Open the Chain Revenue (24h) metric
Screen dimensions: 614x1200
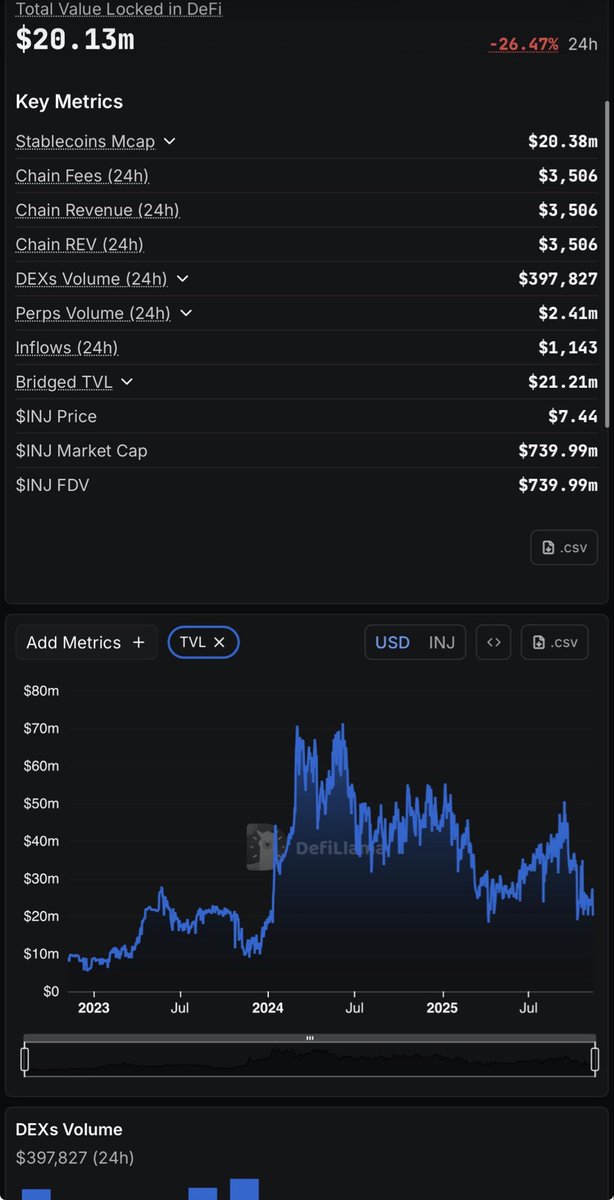[x=97, y=210]
